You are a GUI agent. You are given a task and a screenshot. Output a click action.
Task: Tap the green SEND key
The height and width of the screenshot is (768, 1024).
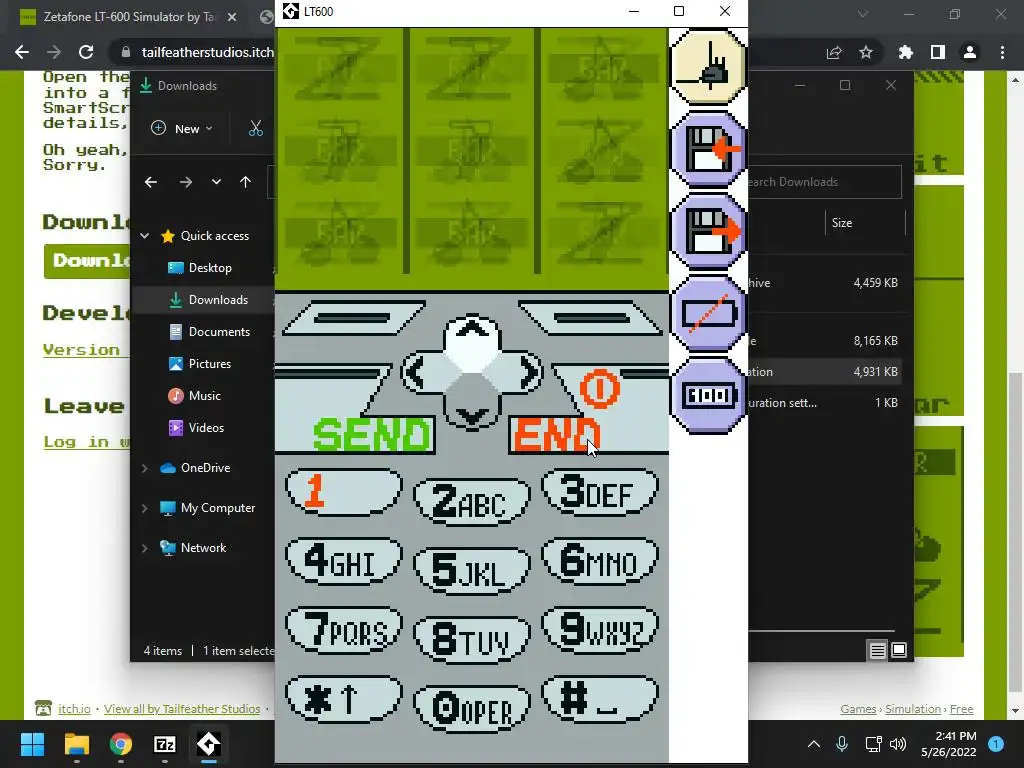pos(371,434)
